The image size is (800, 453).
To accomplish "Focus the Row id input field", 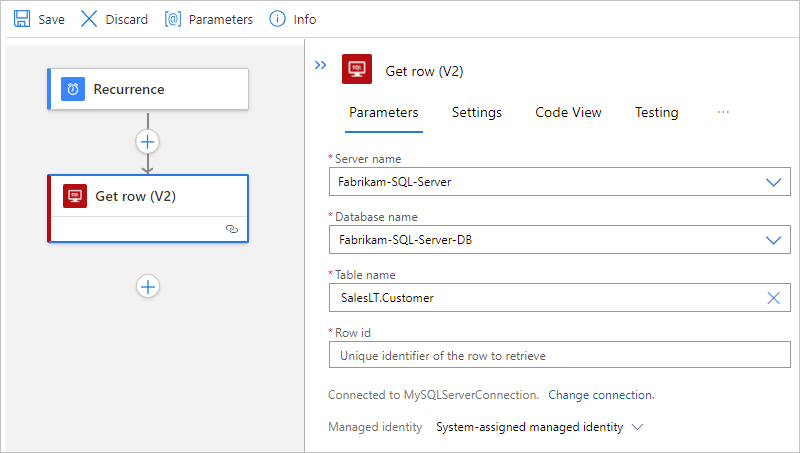I will click(x=559, y=355).
